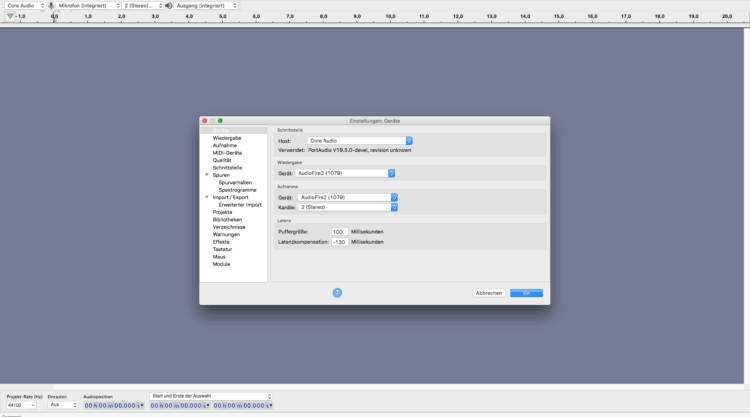Screen dimensions: 750x417
Task: Select Verzeichnisse in the settings list
Action: pyautogui.click(x=229, y=227)
